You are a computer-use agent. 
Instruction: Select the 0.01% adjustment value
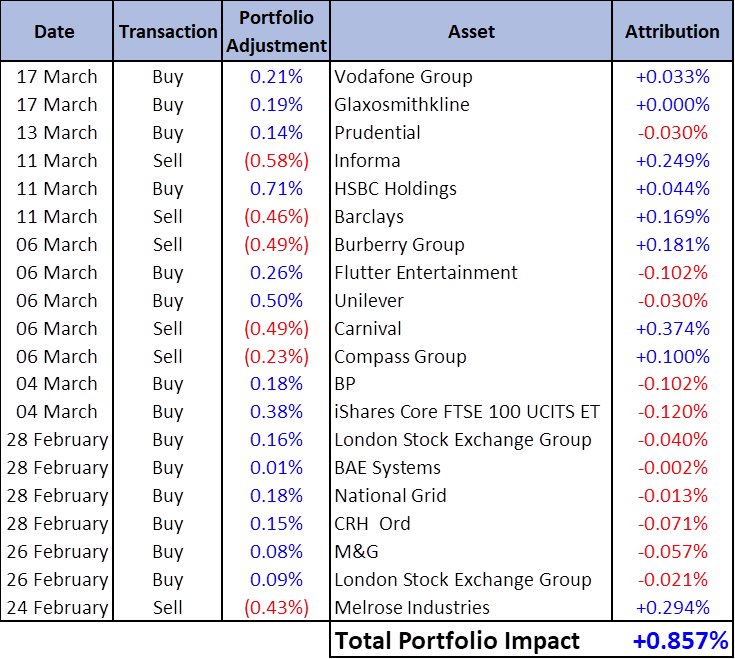click(x=276, y=468)
